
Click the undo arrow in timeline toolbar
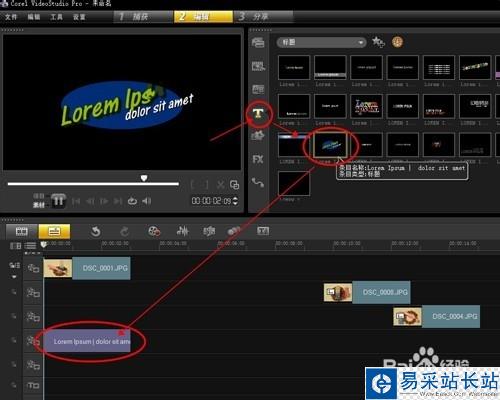coord(96,231)
